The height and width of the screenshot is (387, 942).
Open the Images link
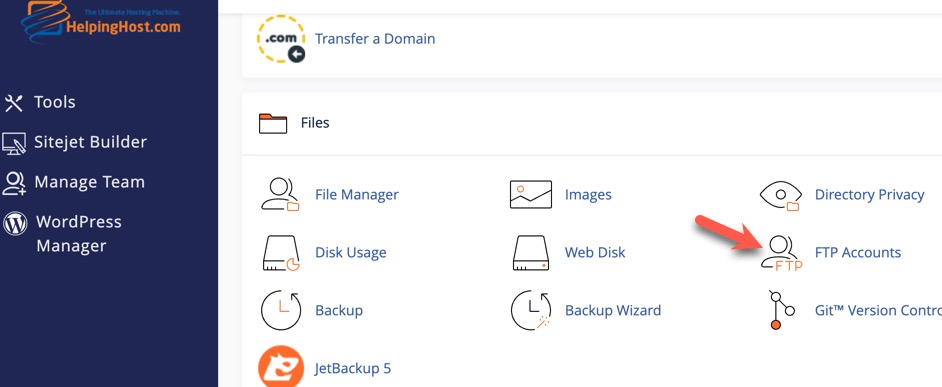pyautogui.click(x=588, y=195)
